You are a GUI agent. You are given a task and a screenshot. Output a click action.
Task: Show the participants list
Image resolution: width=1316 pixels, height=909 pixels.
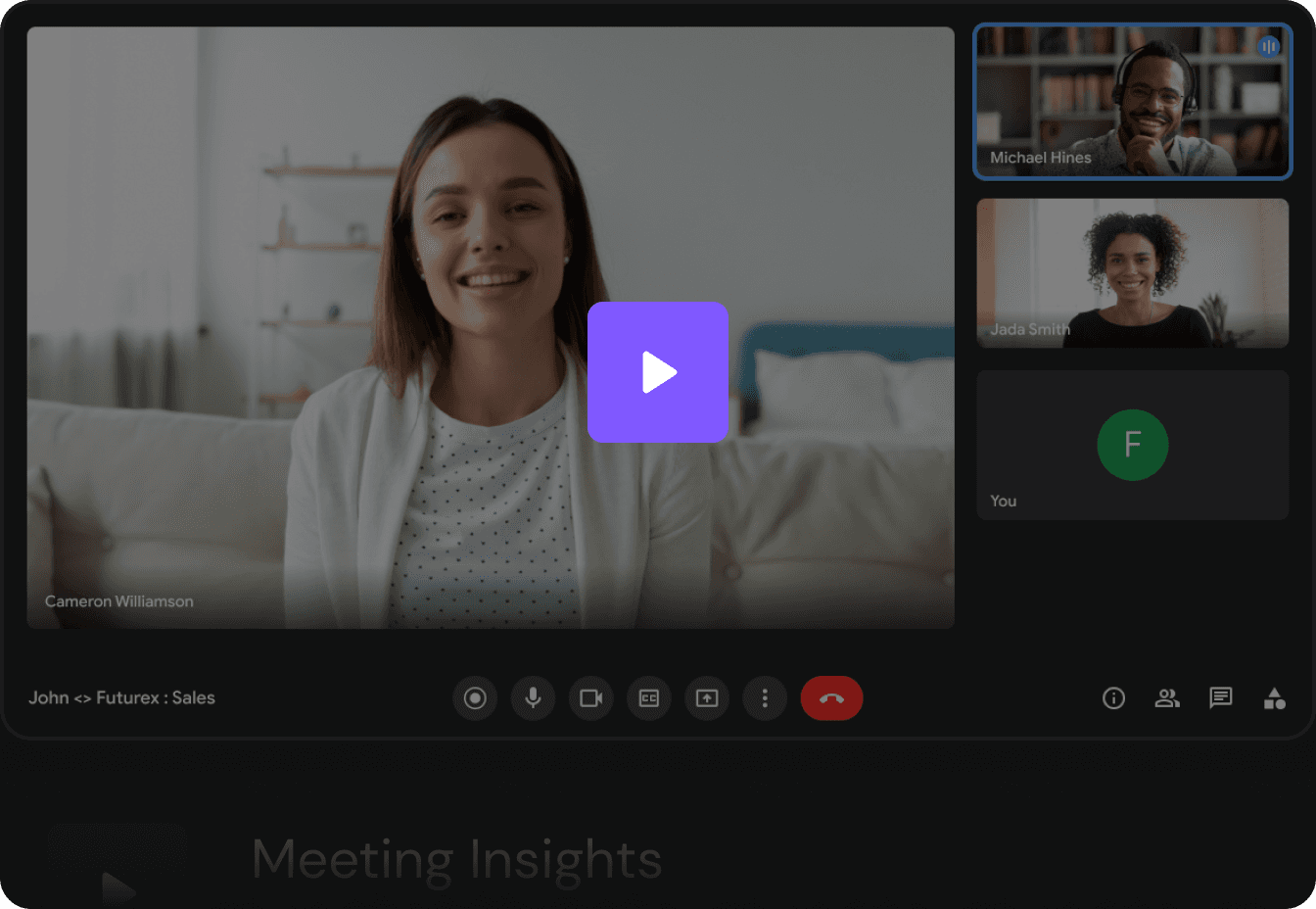pyautogui.click(x=1167, y=698)
